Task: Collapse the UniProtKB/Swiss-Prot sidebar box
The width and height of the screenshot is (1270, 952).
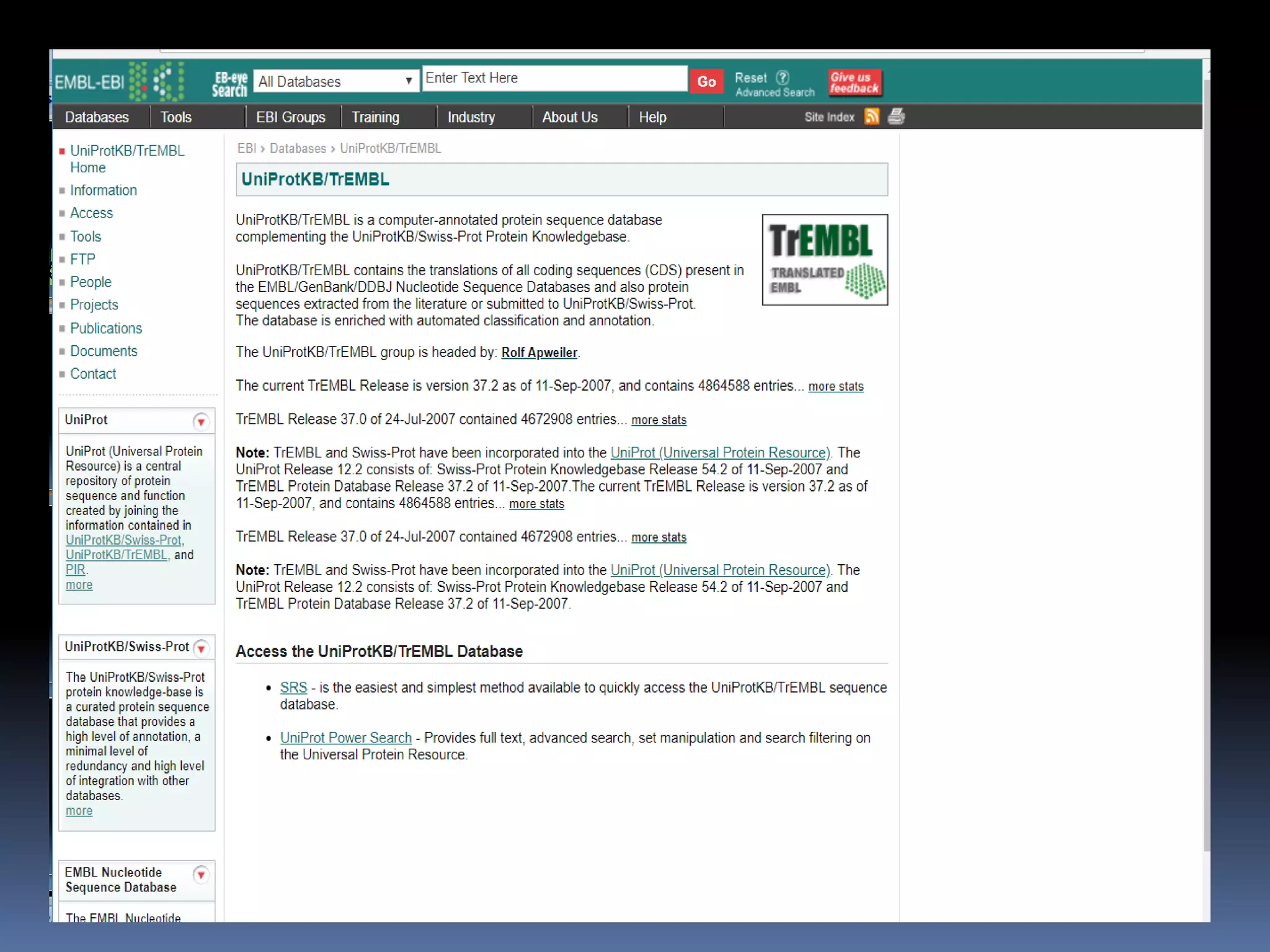Action: pos(201,648)
